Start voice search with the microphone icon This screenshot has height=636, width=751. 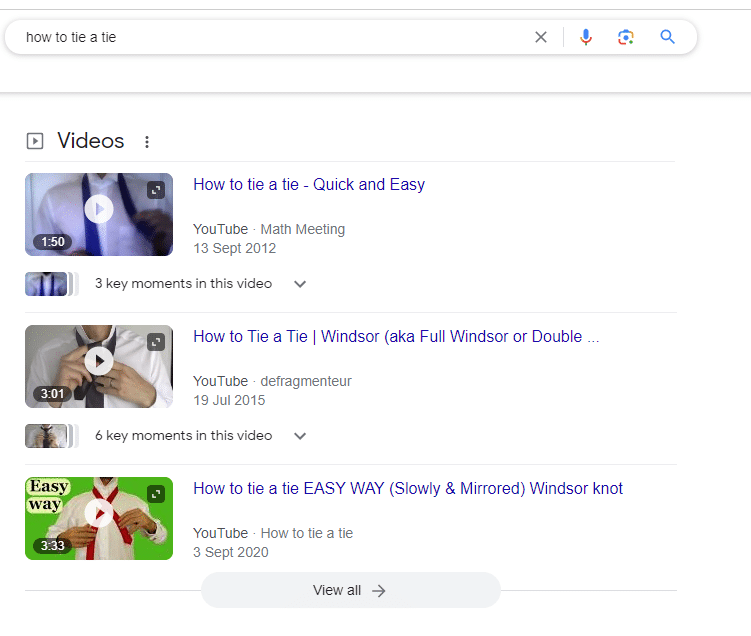tap(586, 37)
